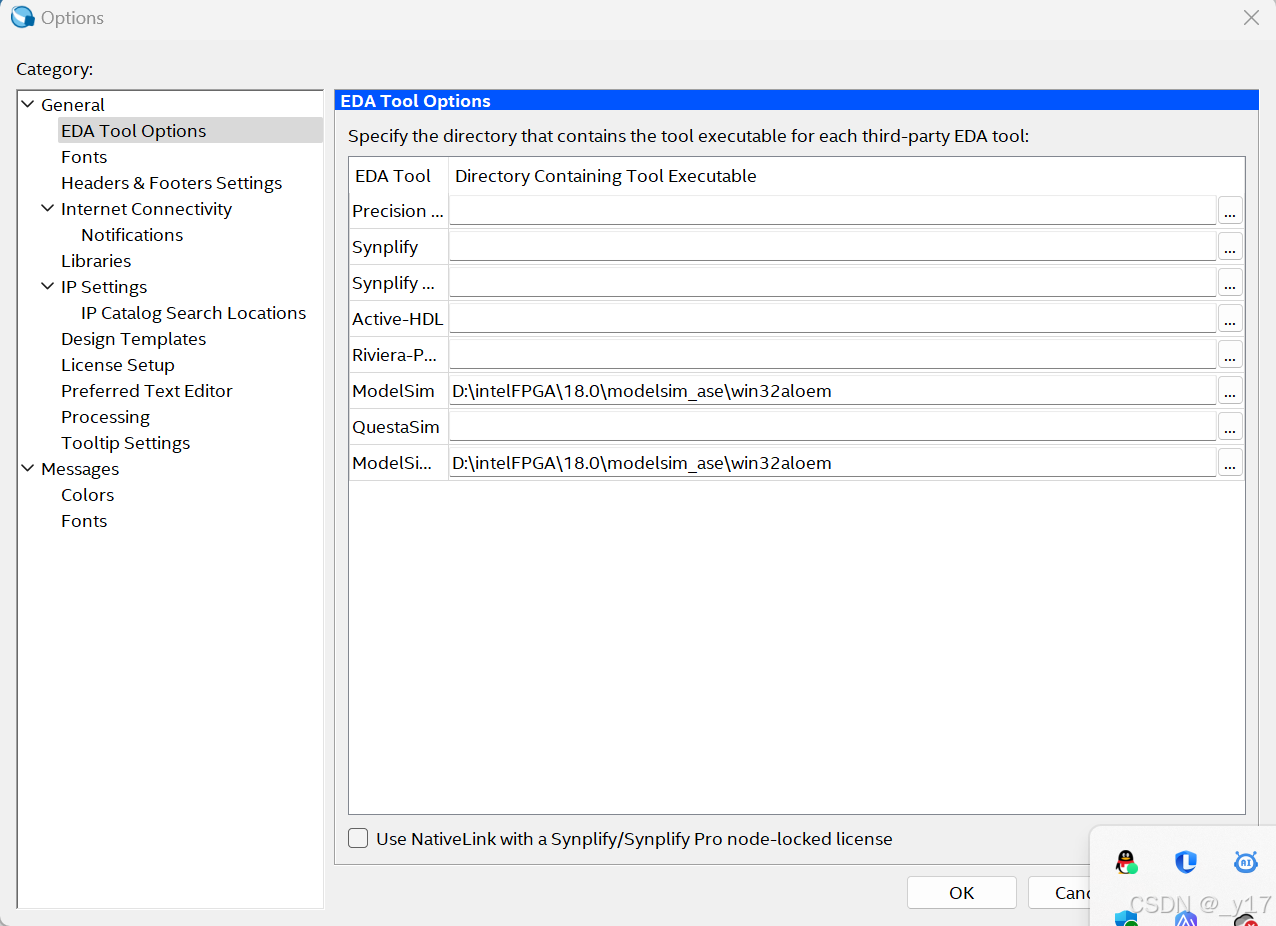Edit the "ModelSi..." truncated row directory path
The width and height of the screenshot is (1276, 926).
pyautogui.click(x=832, y=463)
